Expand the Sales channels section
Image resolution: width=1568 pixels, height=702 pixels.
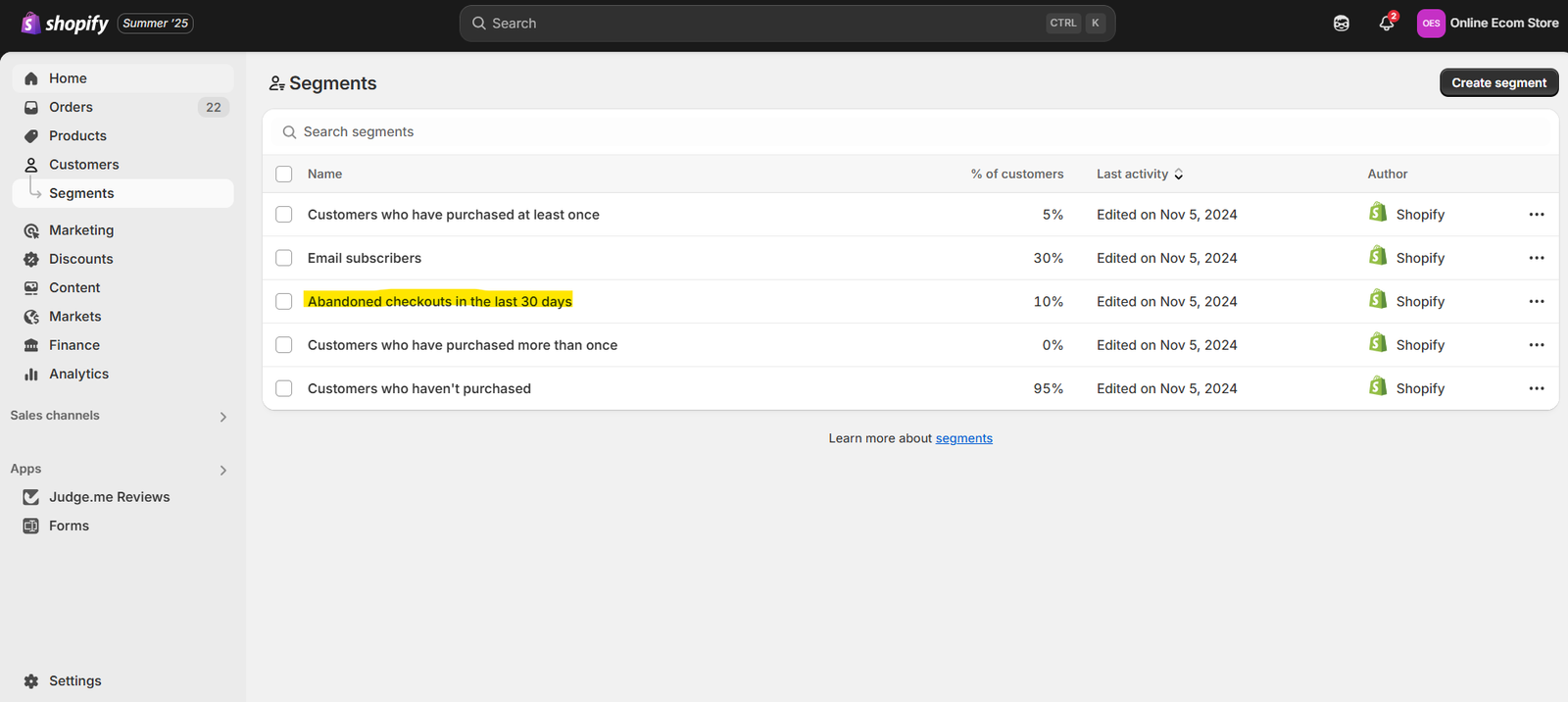(223, 417)
